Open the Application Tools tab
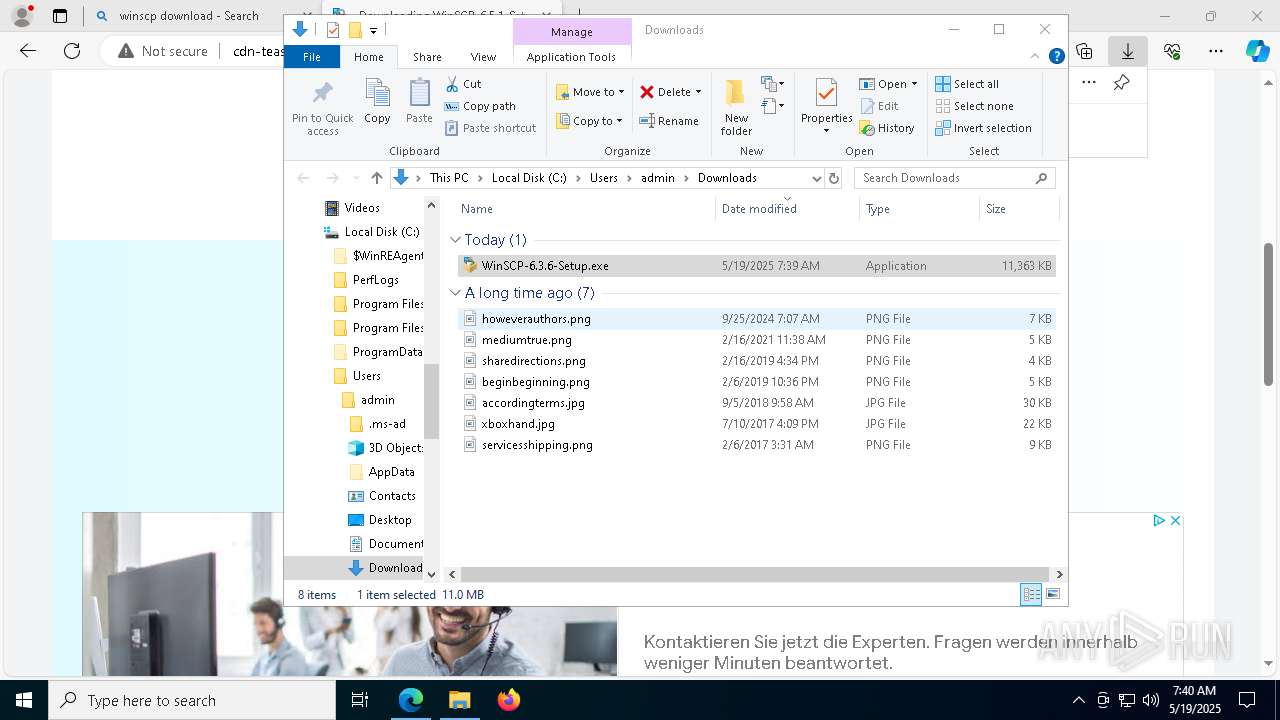 [571, 57]
